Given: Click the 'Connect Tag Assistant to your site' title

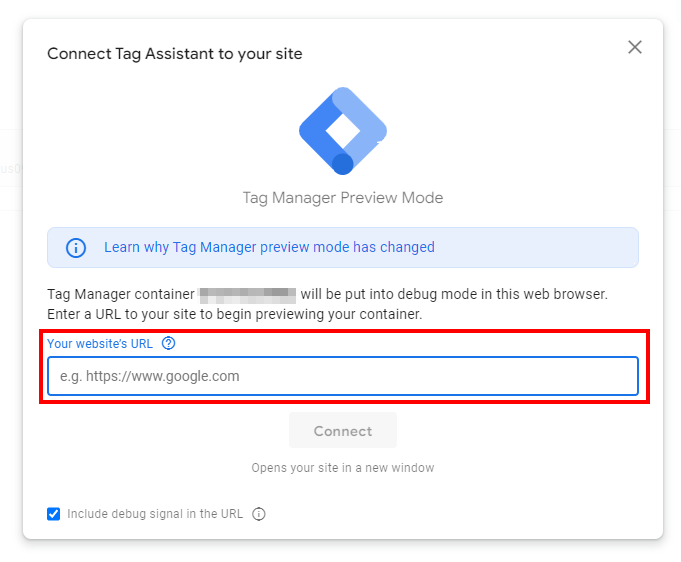Looking at the screenshot, I should click(175, 54).
